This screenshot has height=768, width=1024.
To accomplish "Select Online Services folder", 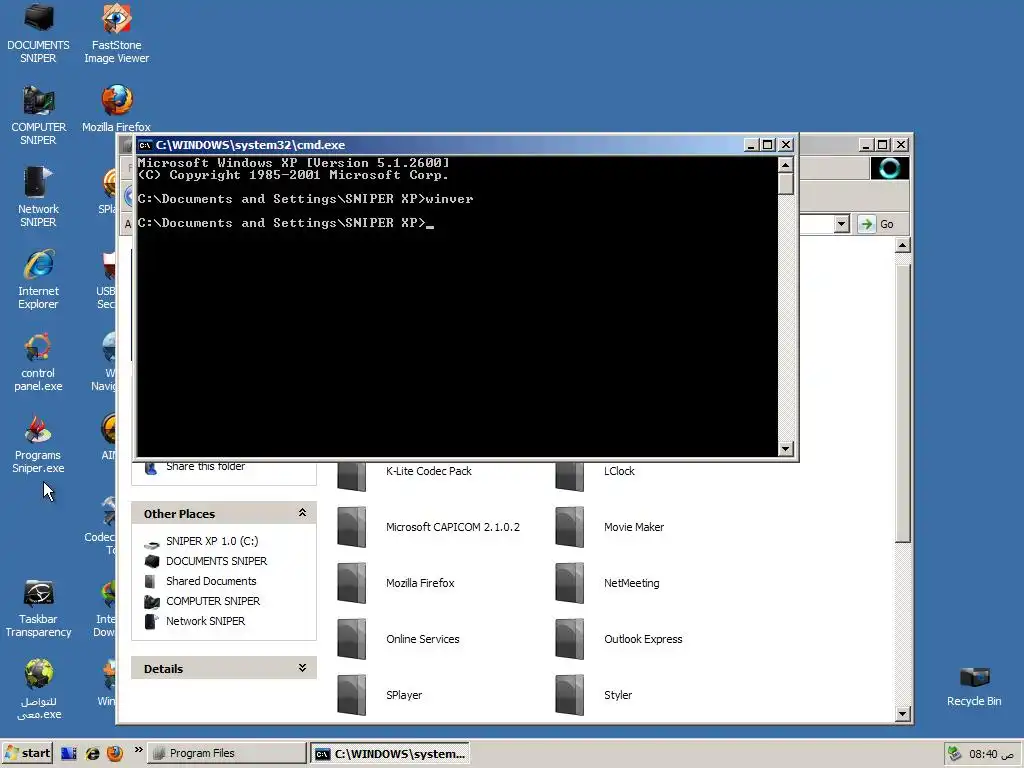I will (x=398, y=639).
